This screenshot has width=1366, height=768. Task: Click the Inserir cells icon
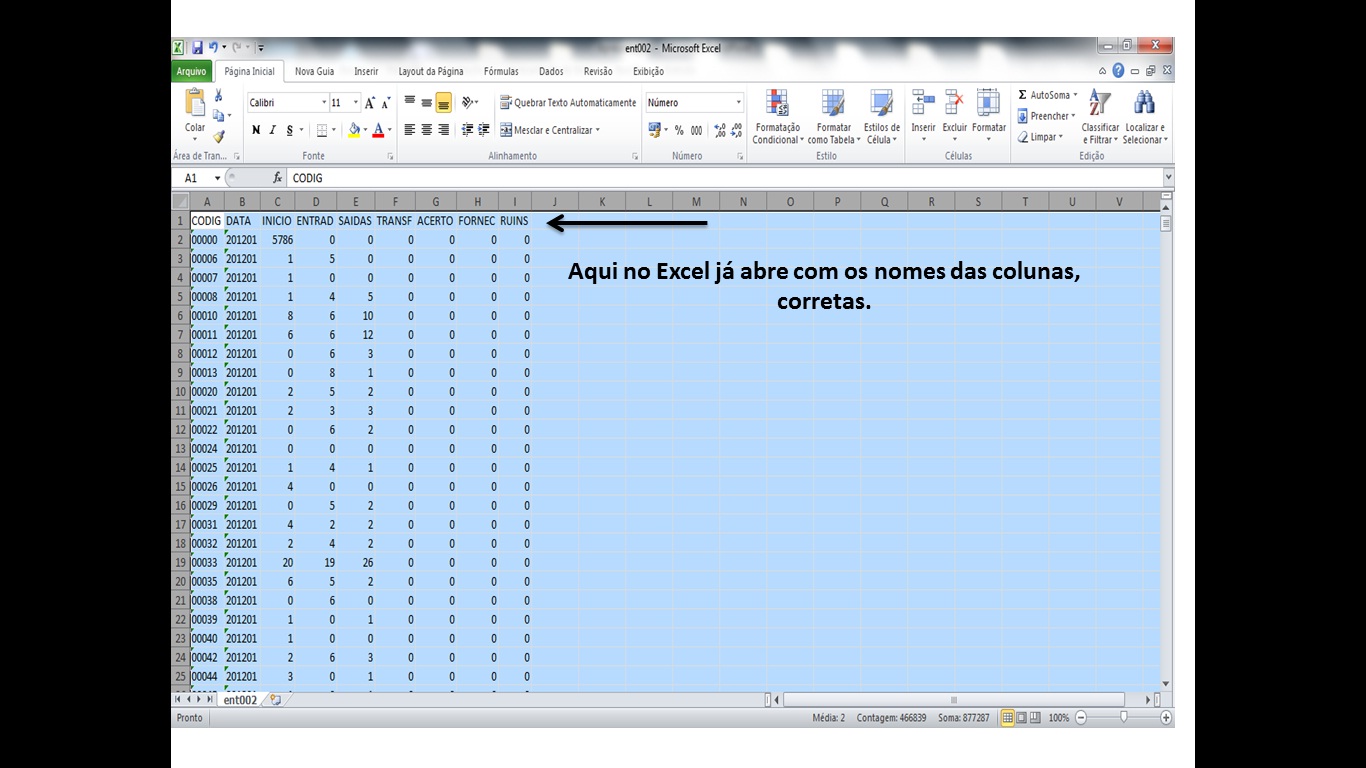pyautogui.click(x=923, y=103)
